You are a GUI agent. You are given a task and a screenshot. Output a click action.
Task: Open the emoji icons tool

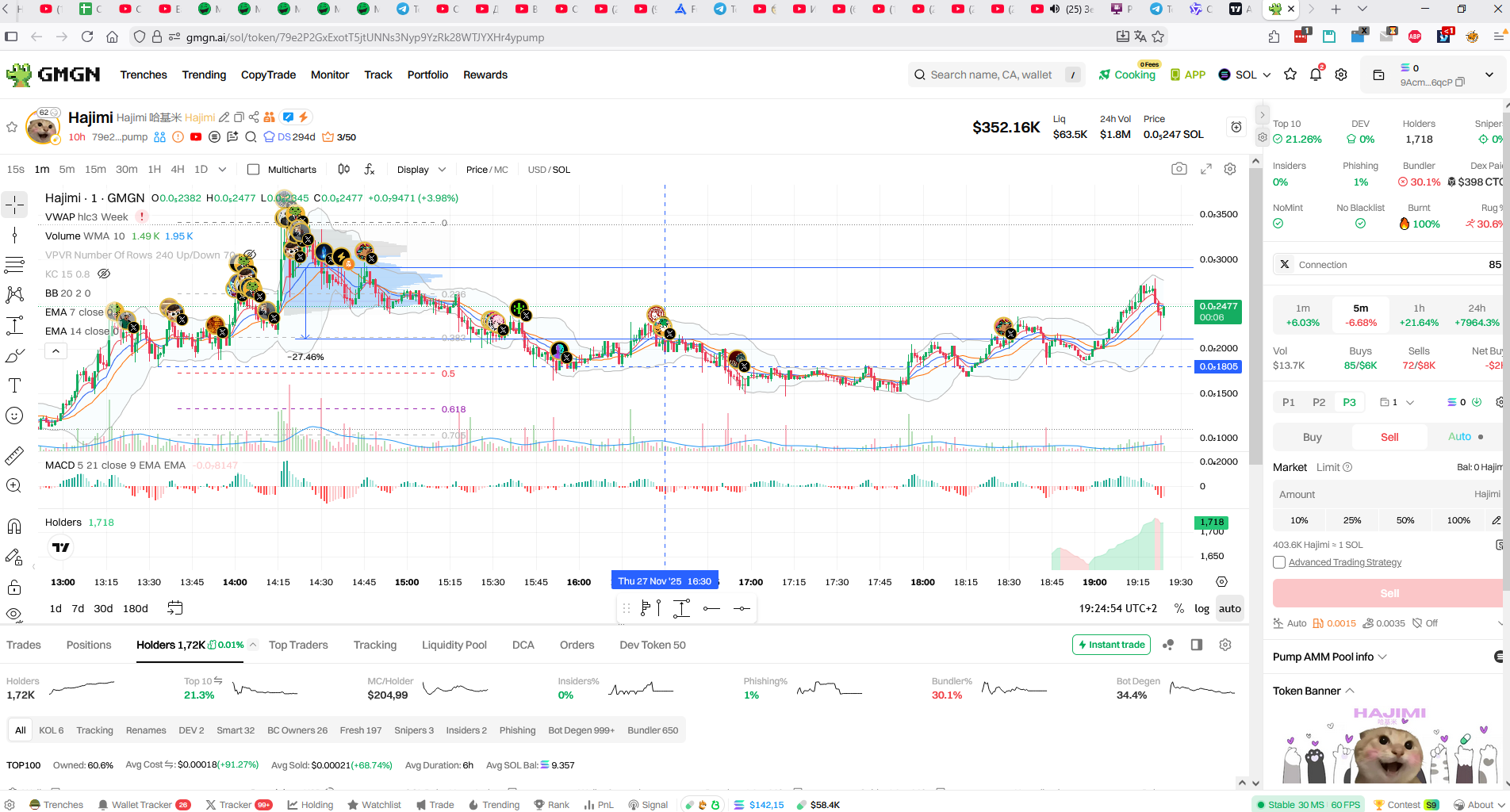[14, 416]
